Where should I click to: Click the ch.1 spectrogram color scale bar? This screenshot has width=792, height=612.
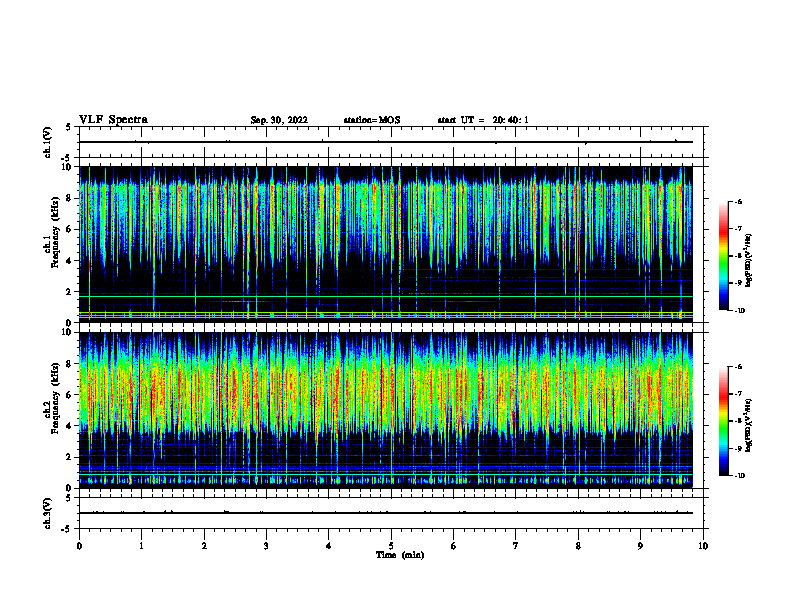[x=724, y=256]
